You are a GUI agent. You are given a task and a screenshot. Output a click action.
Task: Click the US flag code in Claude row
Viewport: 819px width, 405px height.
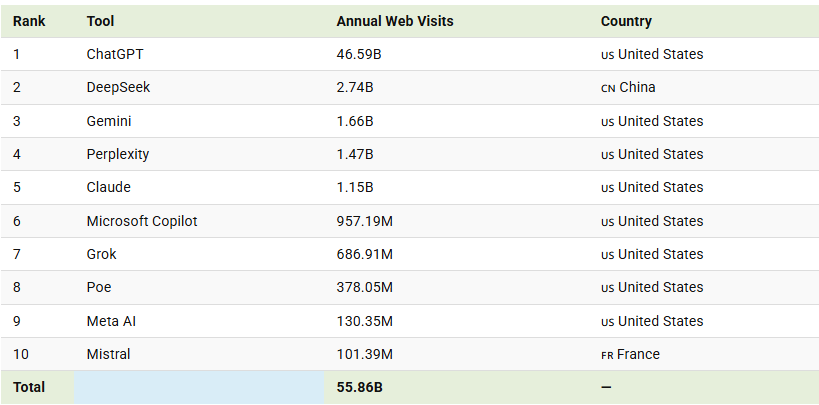(x=607, y=188)
